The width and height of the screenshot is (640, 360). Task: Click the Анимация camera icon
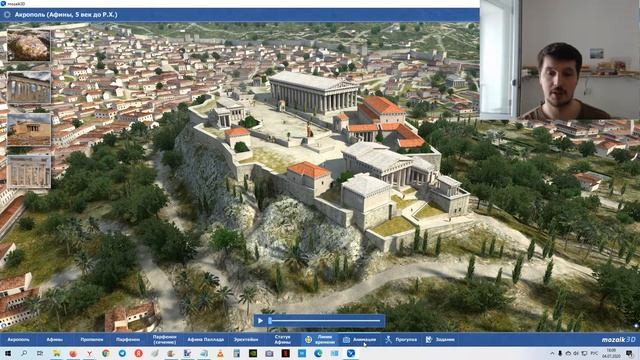click(347, 340)
